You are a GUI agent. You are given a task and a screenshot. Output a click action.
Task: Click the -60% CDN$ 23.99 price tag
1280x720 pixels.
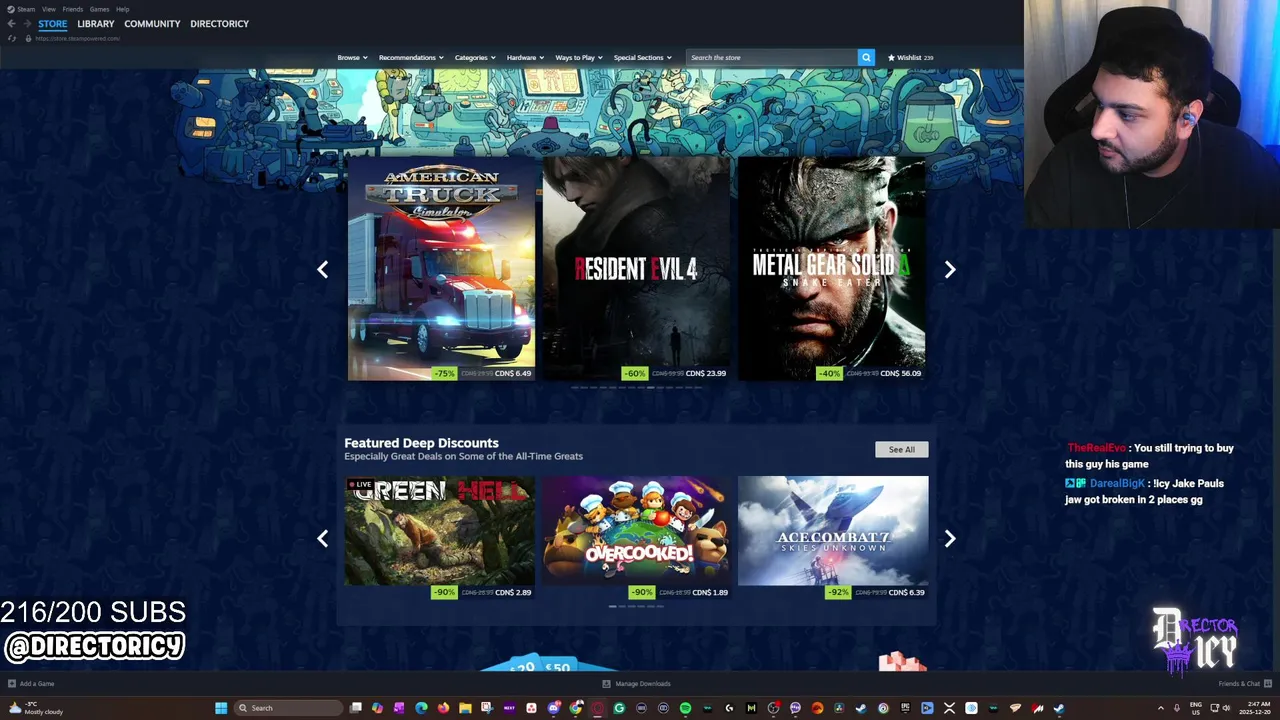(675, 373)
